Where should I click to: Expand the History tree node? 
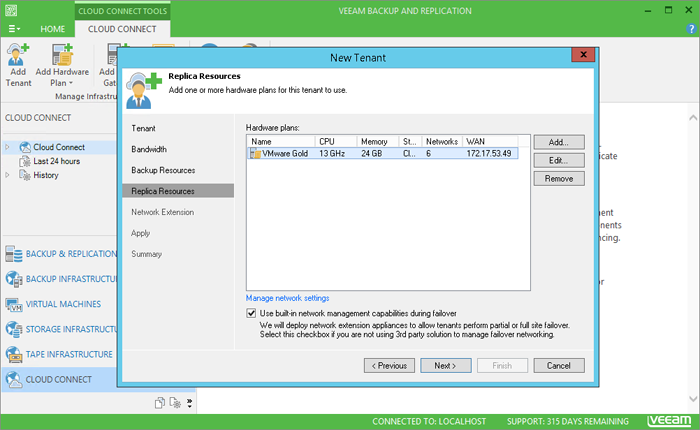coord(7,175)
